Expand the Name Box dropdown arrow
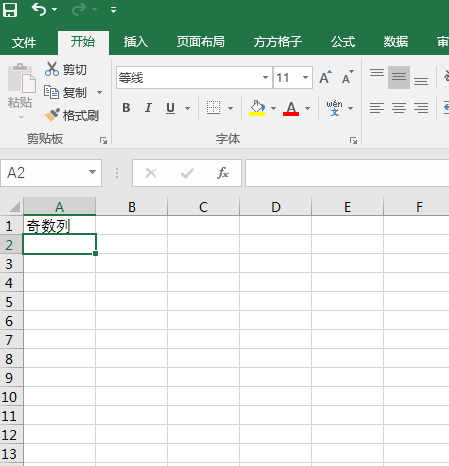 click(x=92, y=172)
